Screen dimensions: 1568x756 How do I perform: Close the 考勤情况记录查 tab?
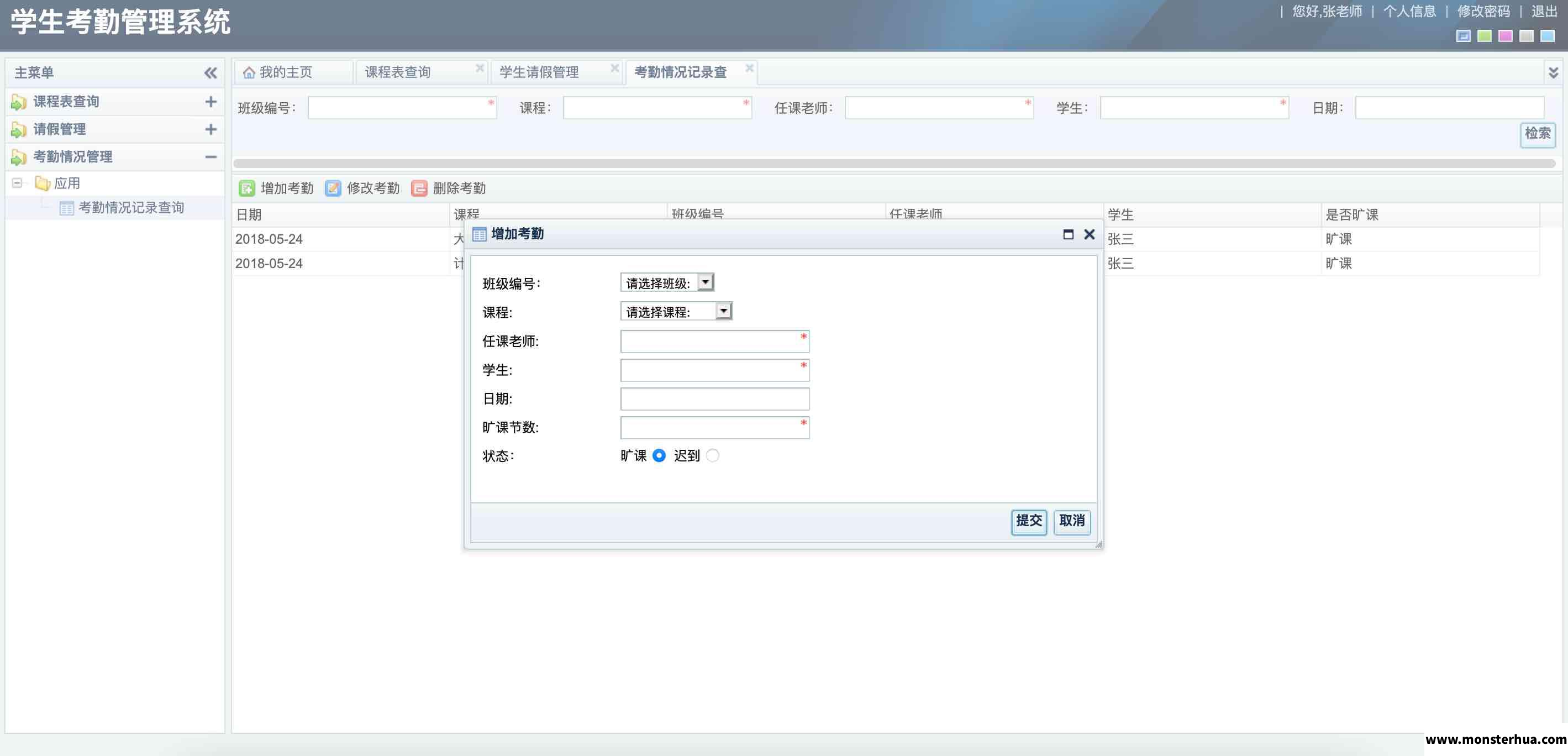[750, 67]
